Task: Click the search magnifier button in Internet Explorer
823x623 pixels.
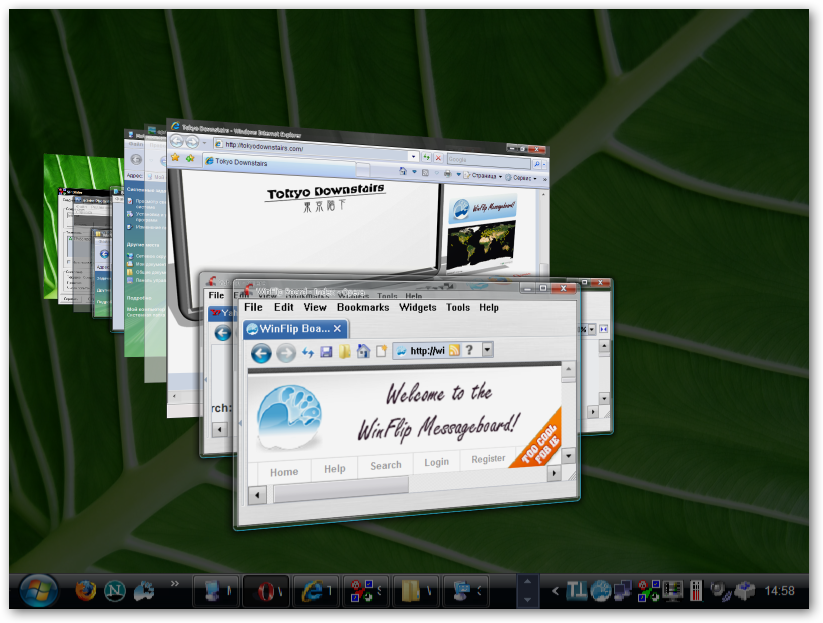Action: [537, 164]
